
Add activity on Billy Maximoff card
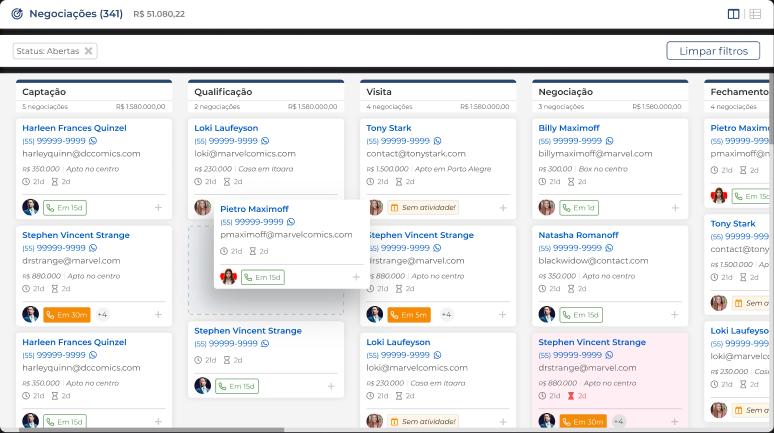[675, 208]
